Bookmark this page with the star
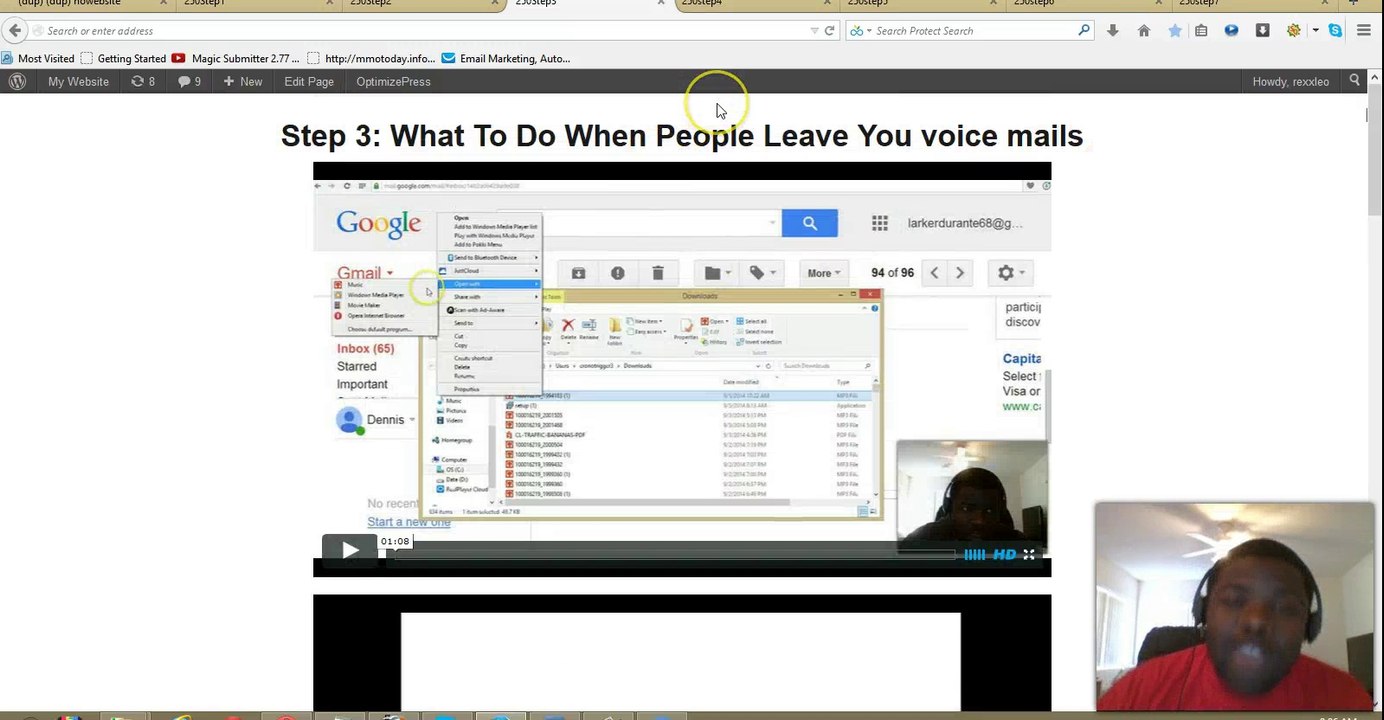Image resolution: width=1384 pixels, height=720 pixels. point(1174,31)
